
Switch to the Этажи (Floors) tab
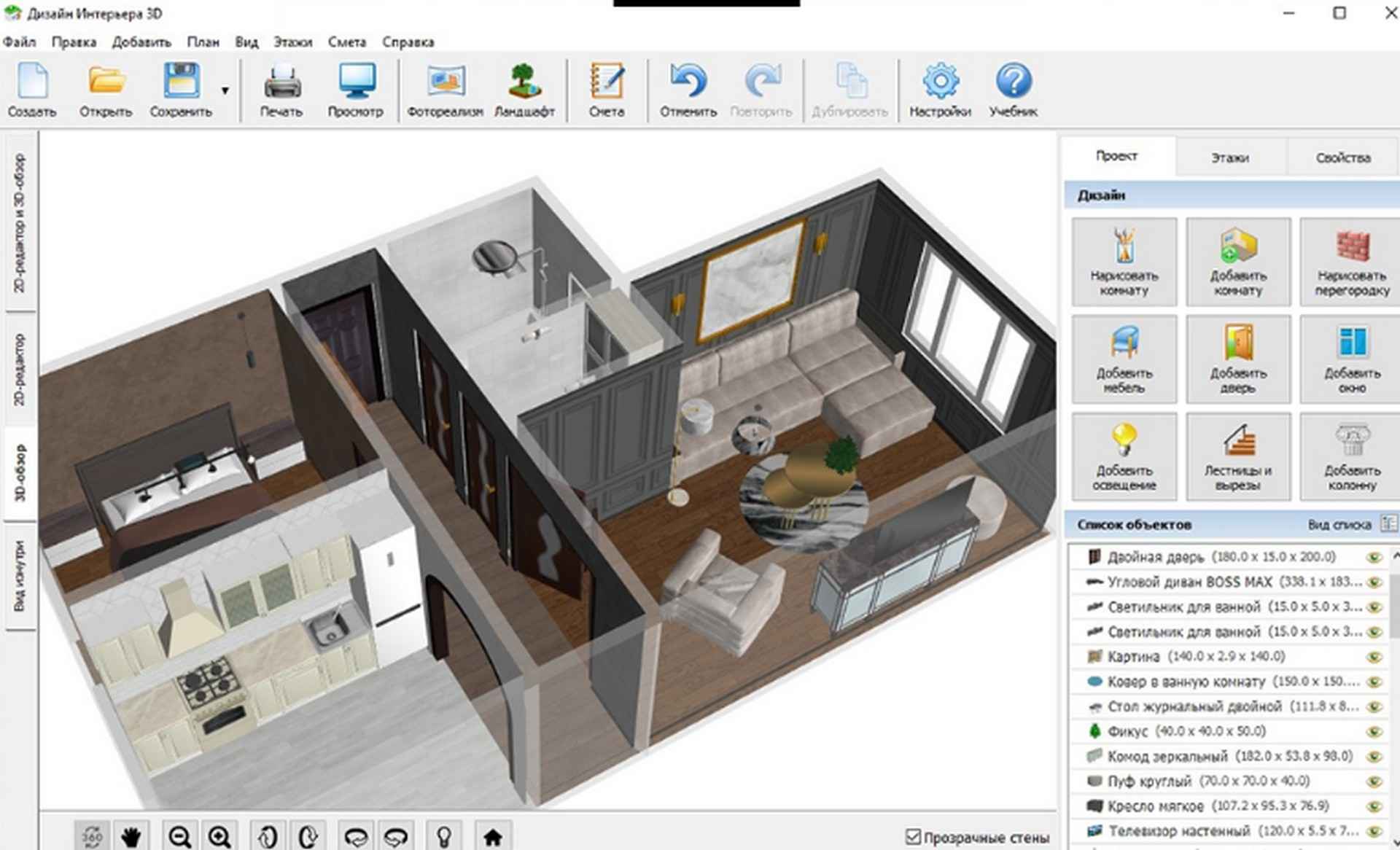1232,157
